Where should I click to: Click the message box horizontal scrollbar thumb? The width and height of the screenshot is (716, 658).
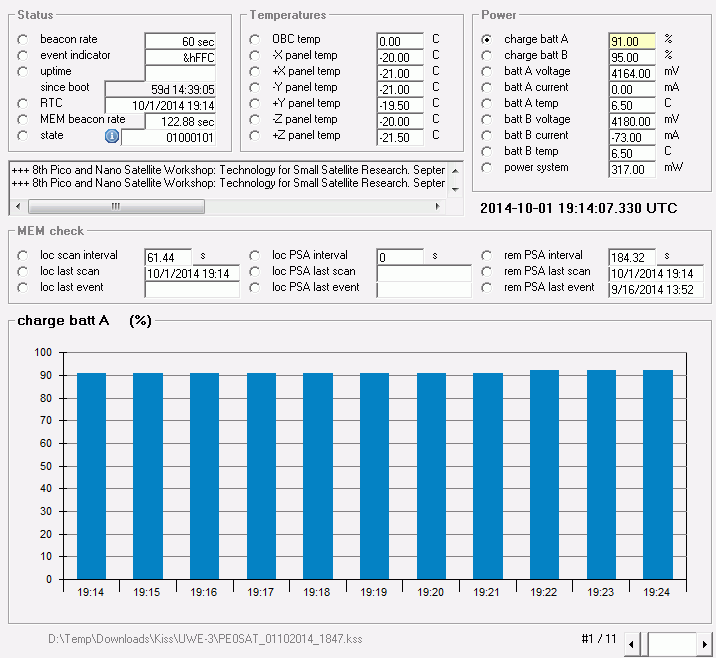tap(116, 206)
